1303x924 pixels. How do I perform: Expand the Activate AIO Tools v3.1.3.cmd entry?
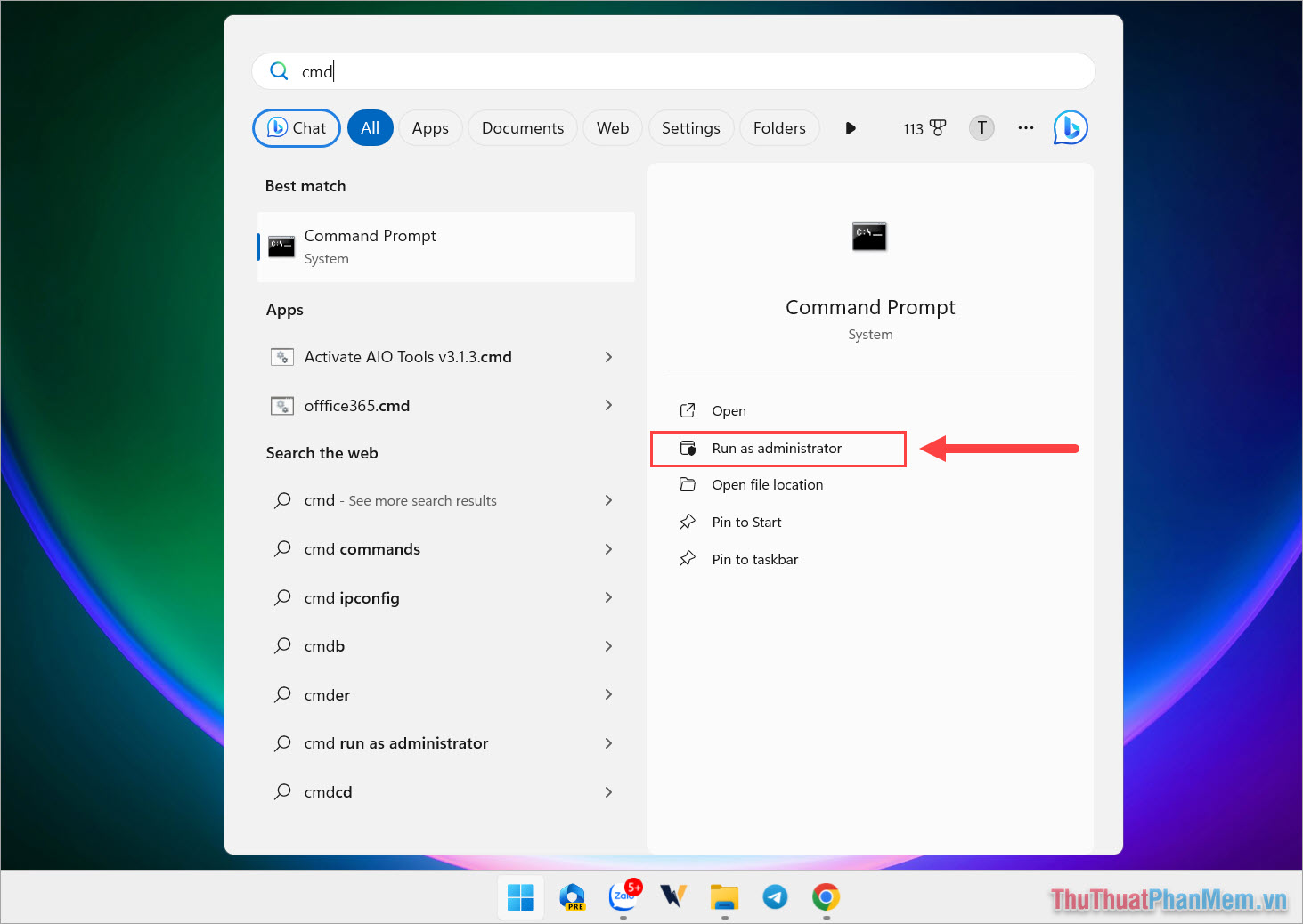pos(608,357)
